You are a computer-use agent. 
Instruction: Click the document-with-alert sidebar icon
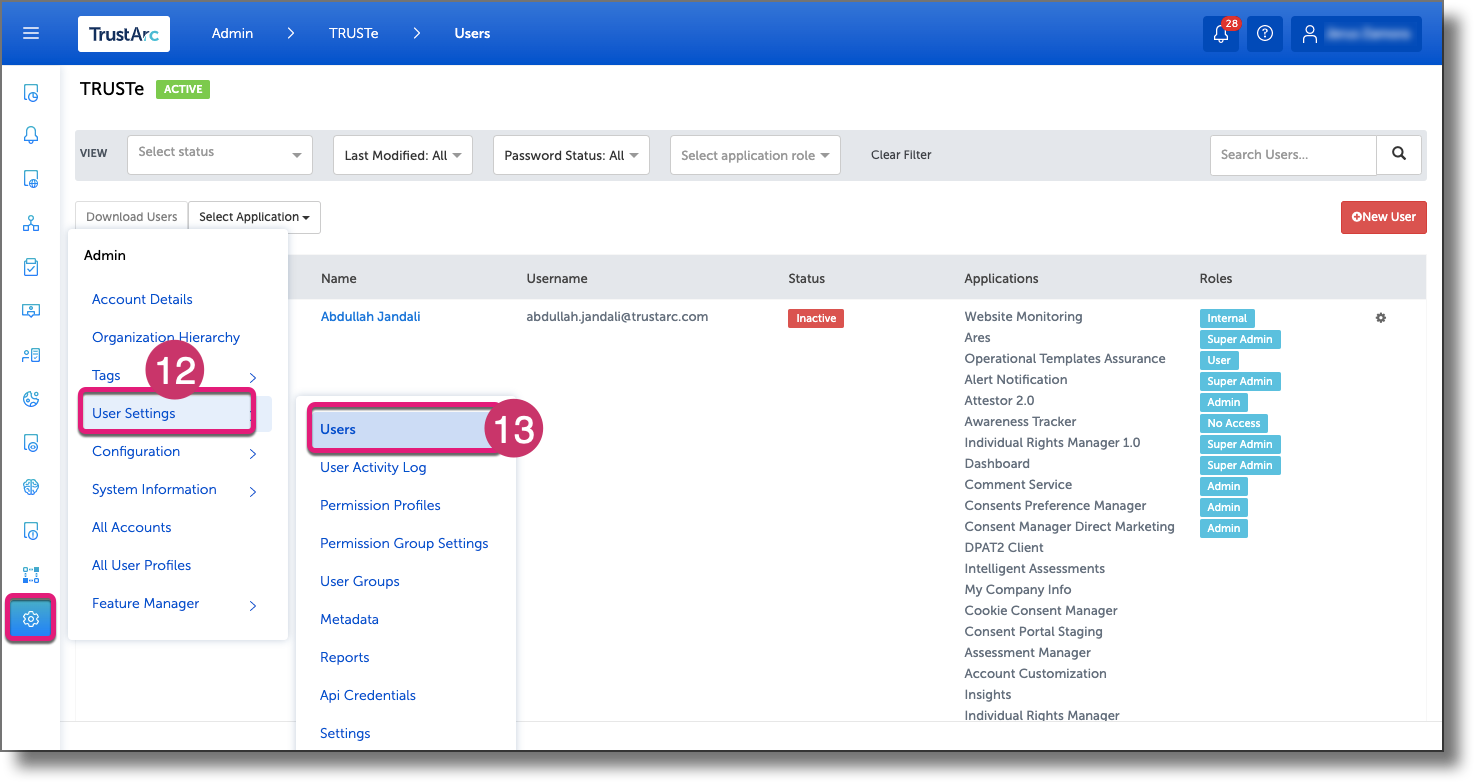point(31,531)
